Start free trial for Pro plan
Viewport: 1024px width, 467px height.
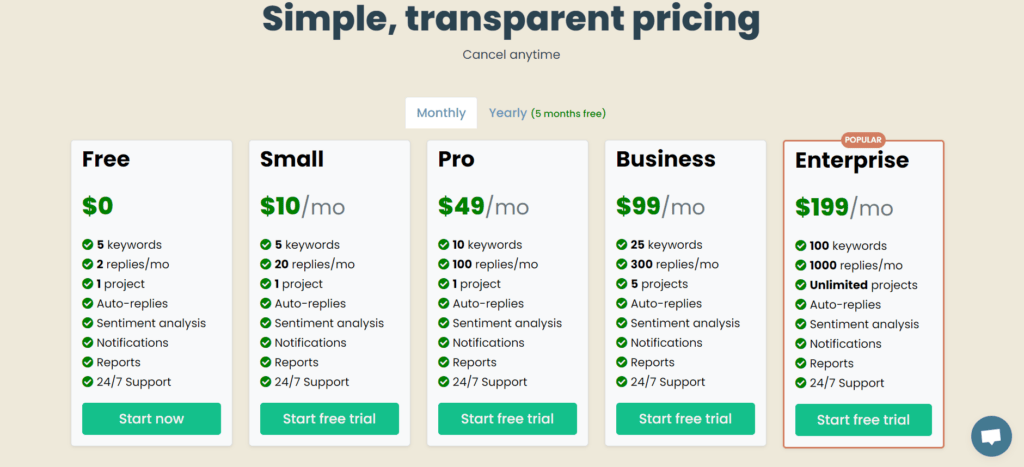click(507, 419)
